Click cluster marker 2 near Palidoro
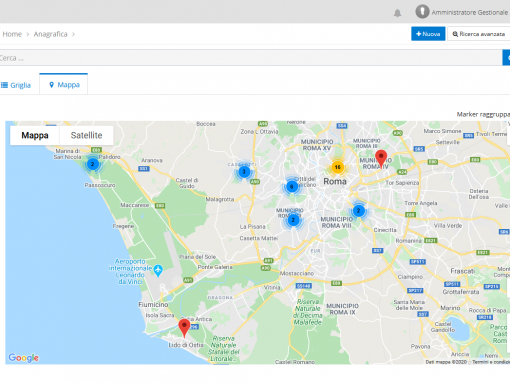 (93, 164)
